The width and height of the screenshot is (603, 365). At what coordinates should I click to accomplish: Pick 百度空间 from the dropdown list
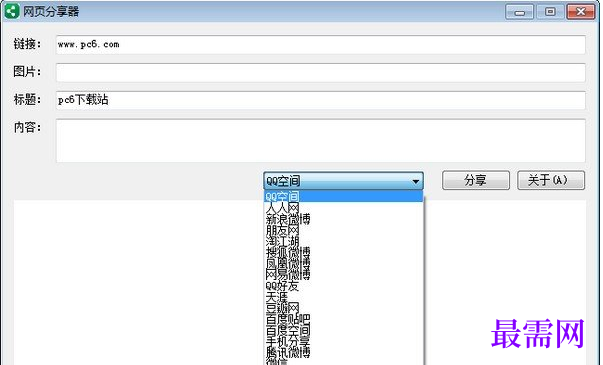[343, 330]
